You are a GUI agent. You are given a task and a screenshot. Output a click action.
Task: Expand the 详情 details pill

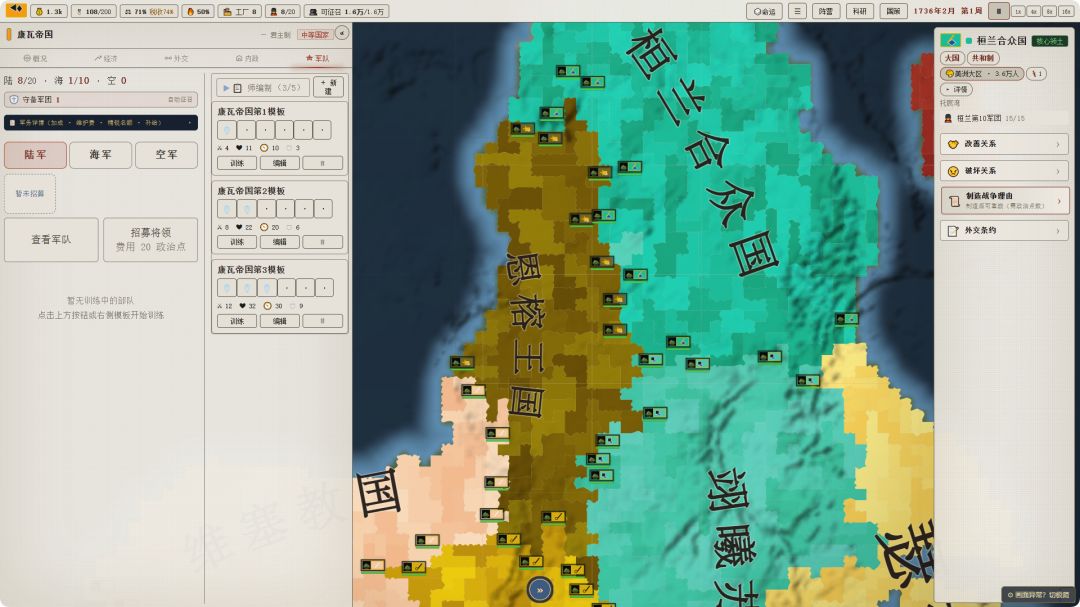957,90
